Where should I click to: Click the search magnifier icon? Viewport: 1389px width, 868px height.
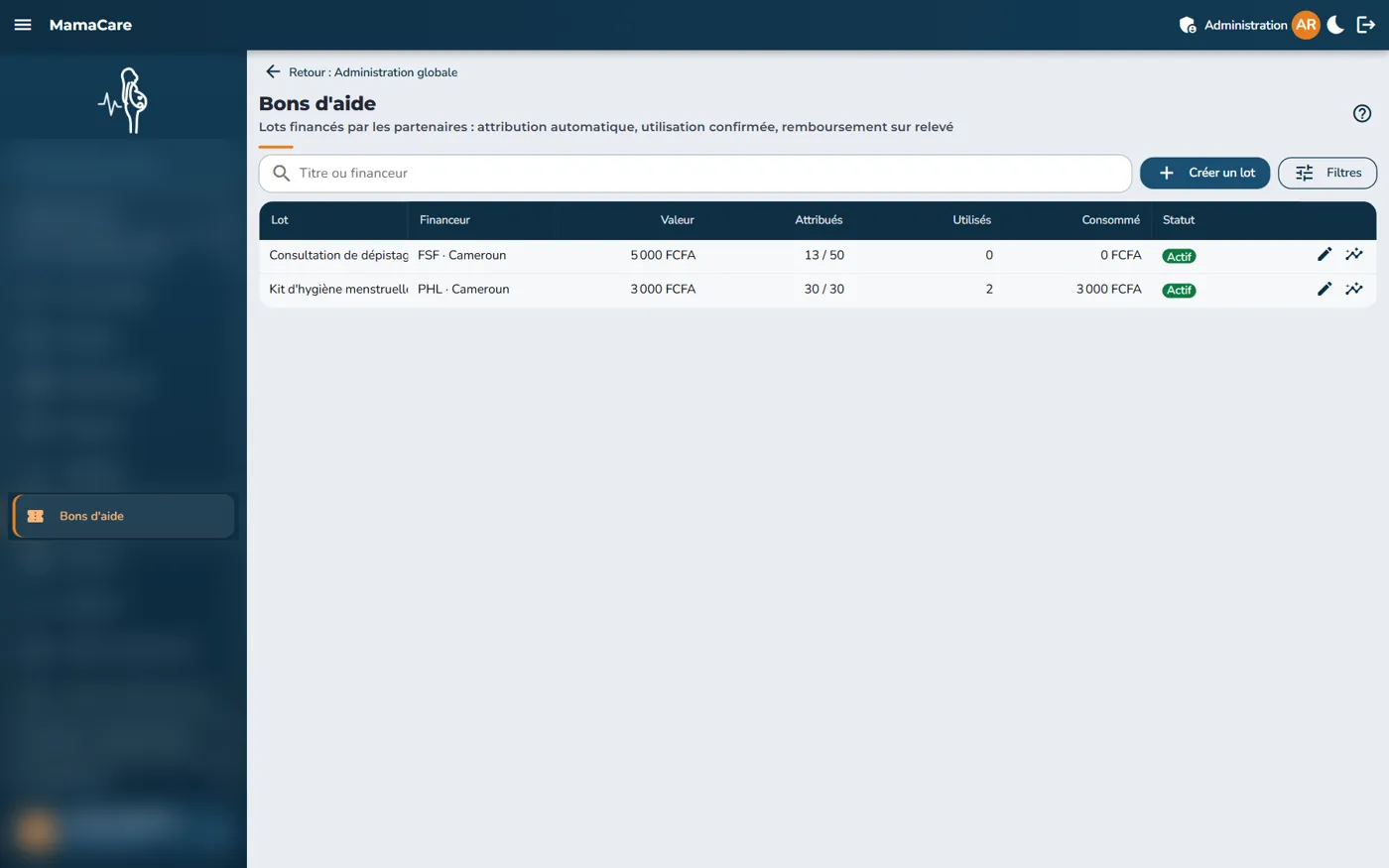282,173
